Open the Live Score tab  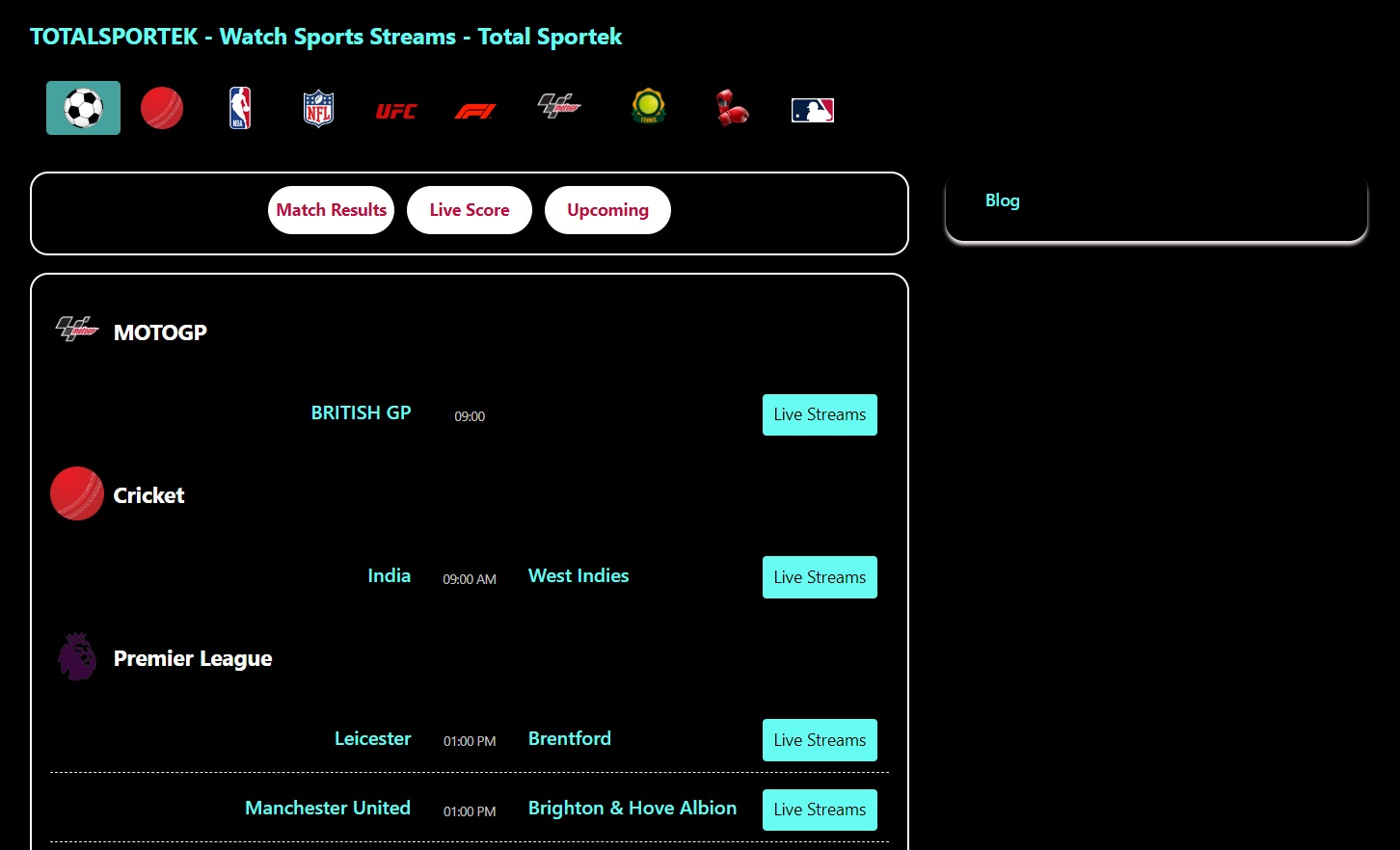pyautogui.click(x=470, y=210)
